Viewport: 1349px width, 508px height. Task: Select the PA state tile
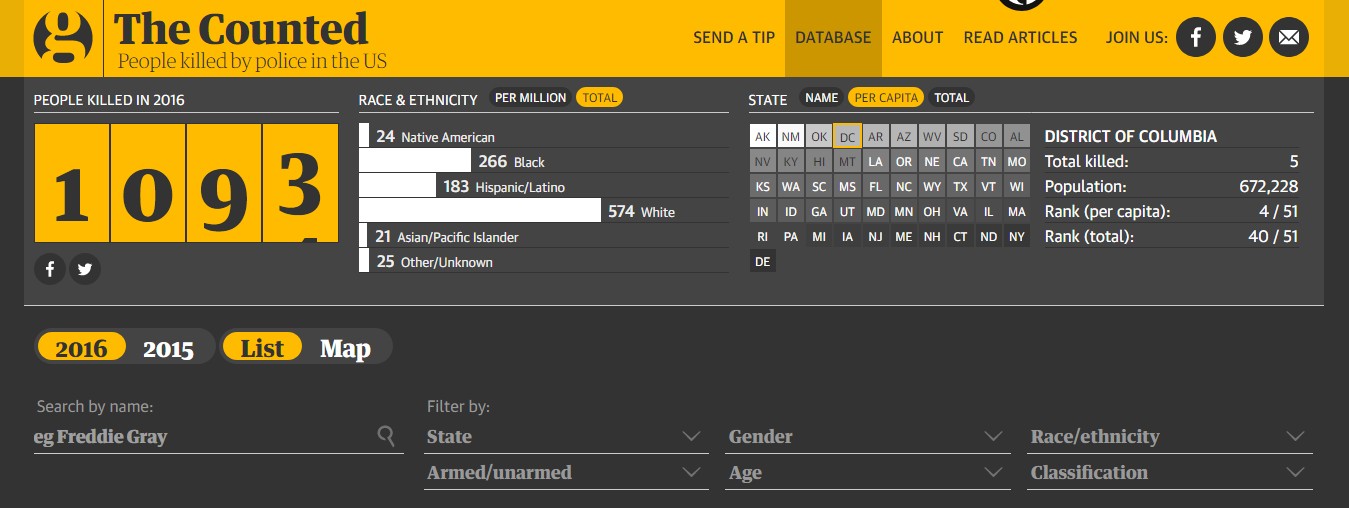[791, 236]
